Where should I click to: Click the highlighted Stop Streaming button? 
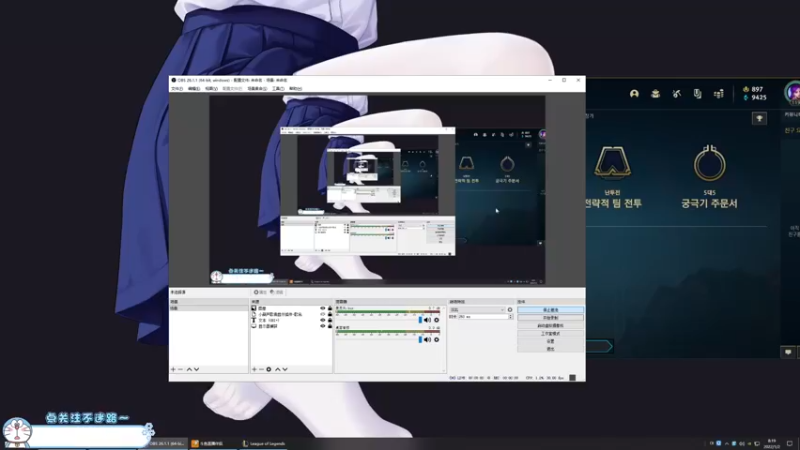[551, 310]
